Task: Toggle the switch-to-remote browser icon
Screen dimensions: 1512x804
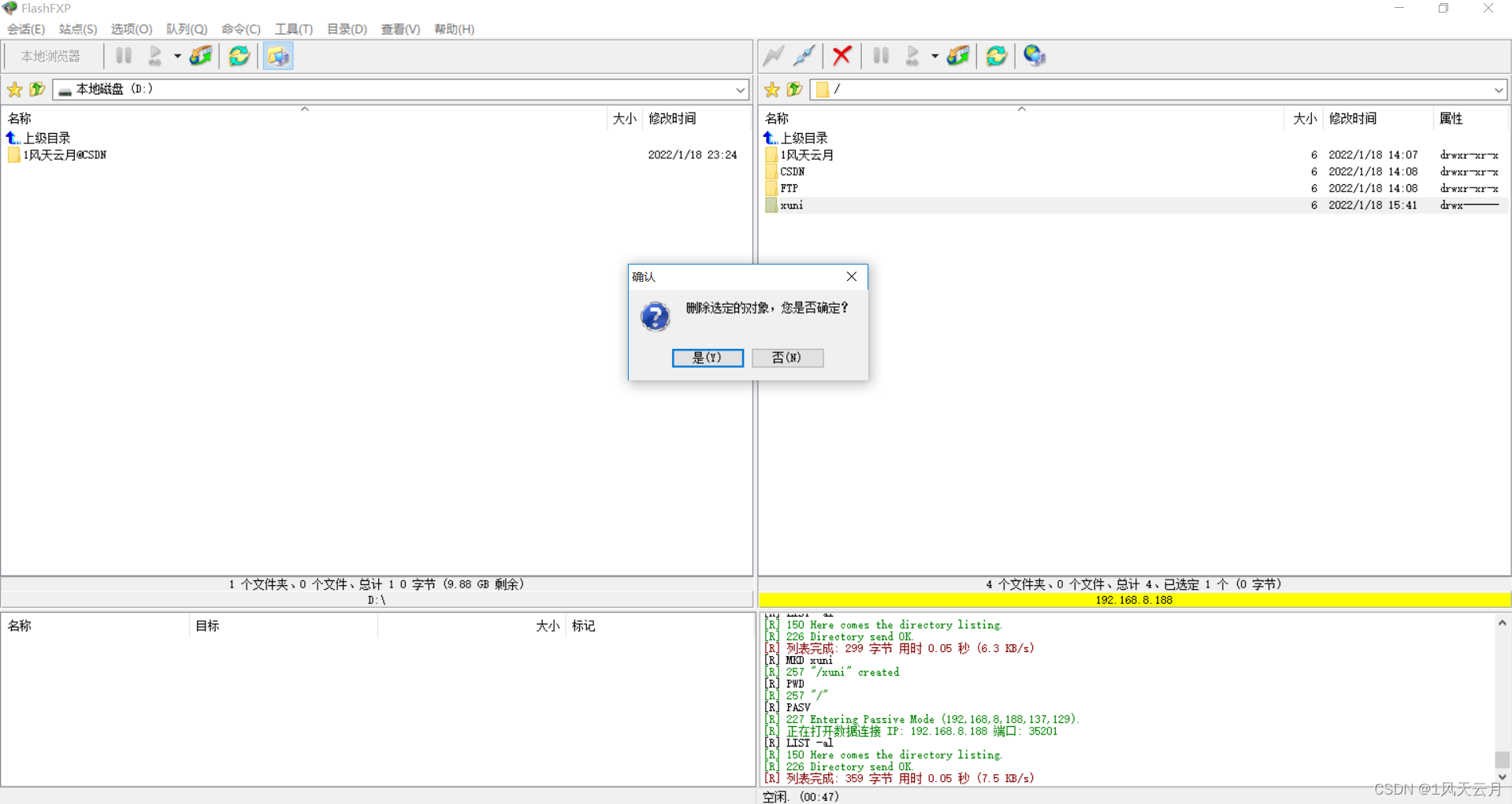Action: 278,56
